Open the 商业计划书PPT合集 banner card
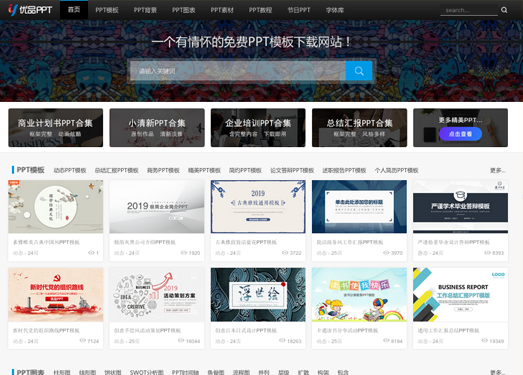 pyautogui.click(x=56, y=127)
